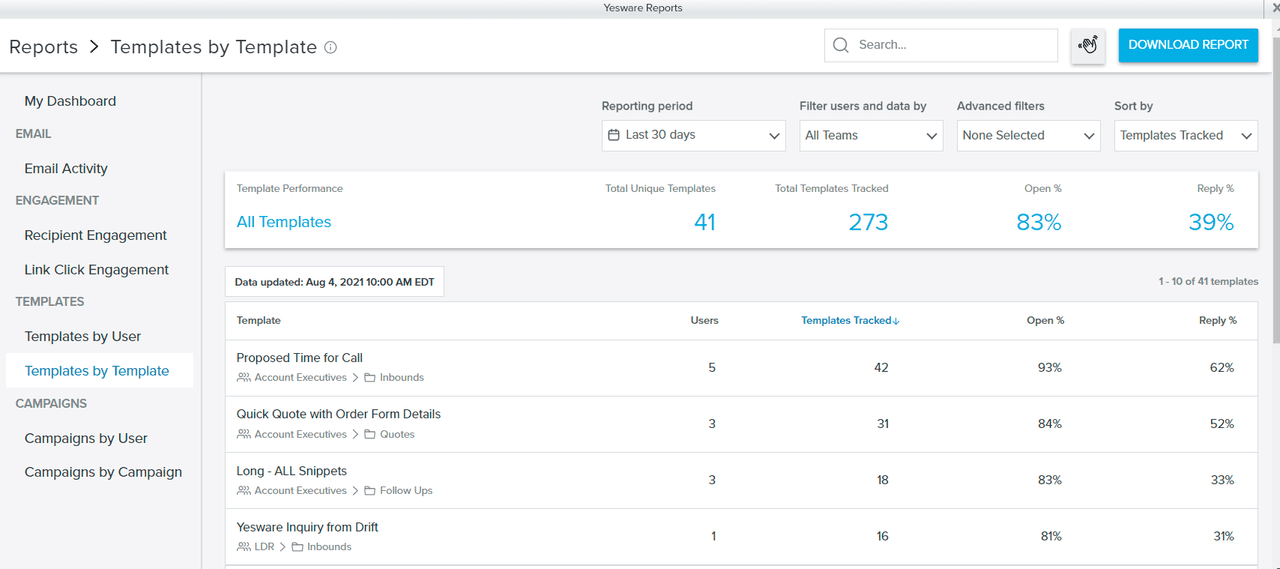Image resolution: width=1280 pixels, height=569 pixels.
Task: Click the info icon beside Templates by Template
Action: click(x=331, y=47)
